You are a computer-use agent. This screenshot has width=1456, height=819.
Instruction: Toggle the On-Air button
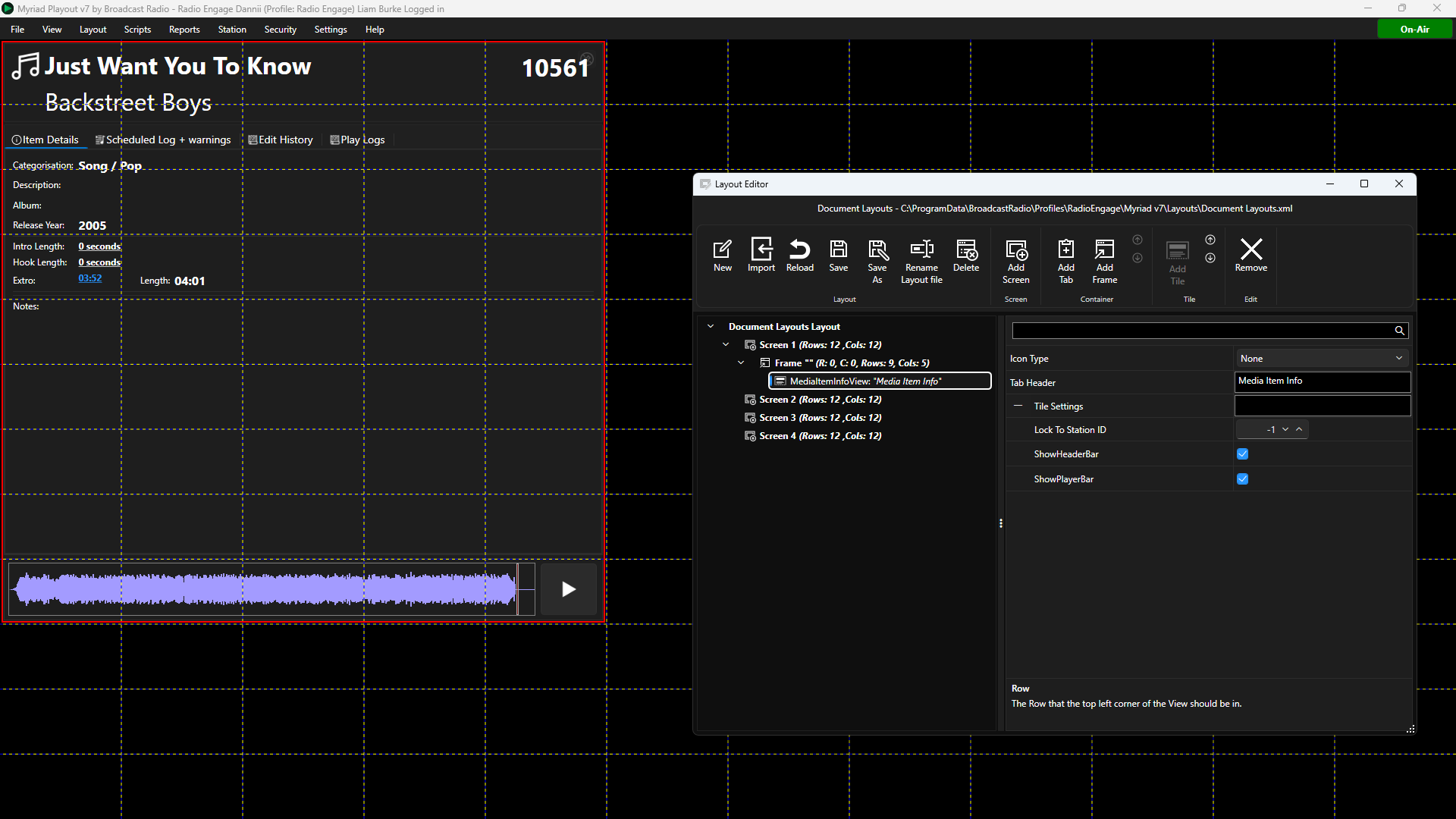1414,29
